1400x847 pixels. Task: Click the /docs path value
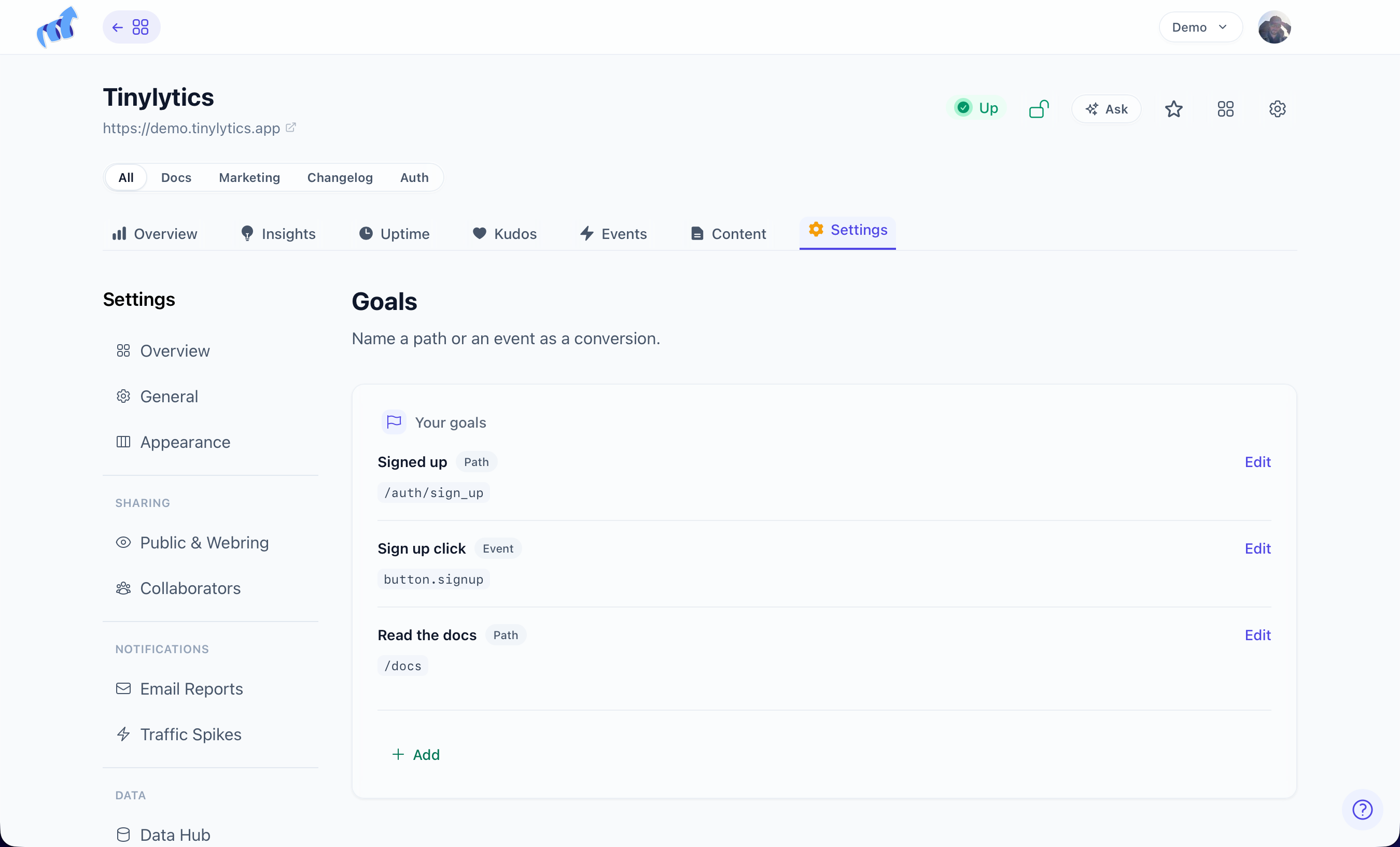click(403, 665)
